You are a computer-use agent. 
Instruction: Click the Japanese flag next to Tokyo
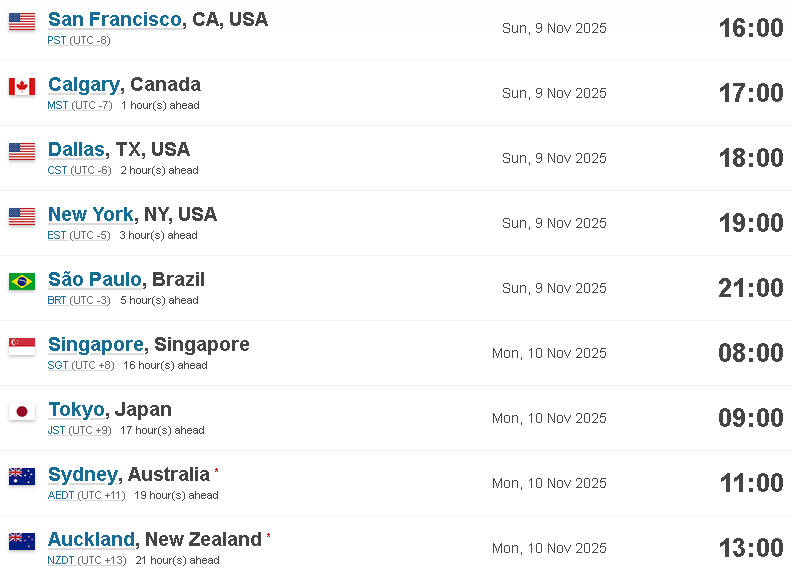pos(22,412)
